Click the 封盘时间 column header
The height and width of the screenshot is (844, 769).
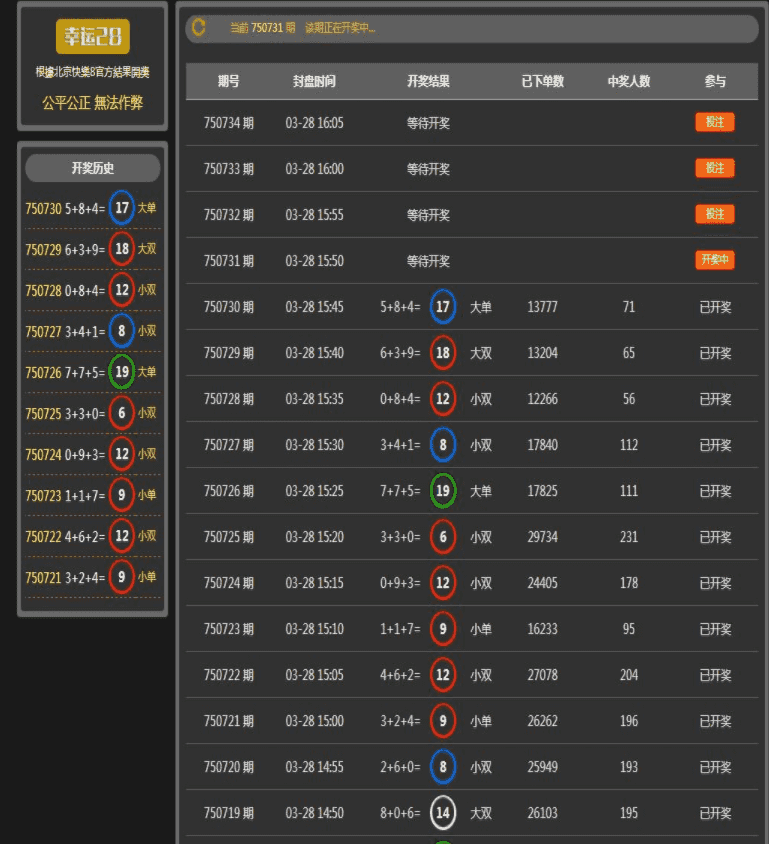pos(314,81)
